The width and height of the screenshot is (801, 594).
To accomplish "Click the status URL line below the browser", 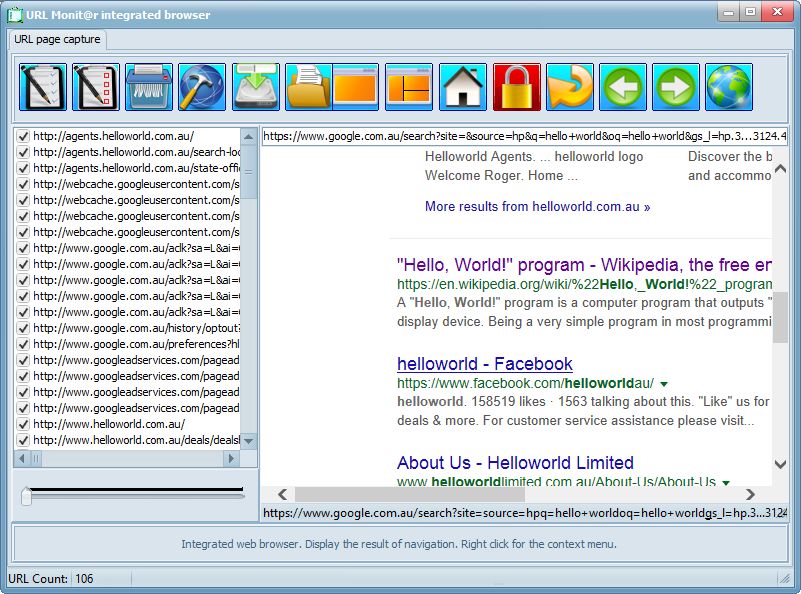I will click(x=525, y=513).
